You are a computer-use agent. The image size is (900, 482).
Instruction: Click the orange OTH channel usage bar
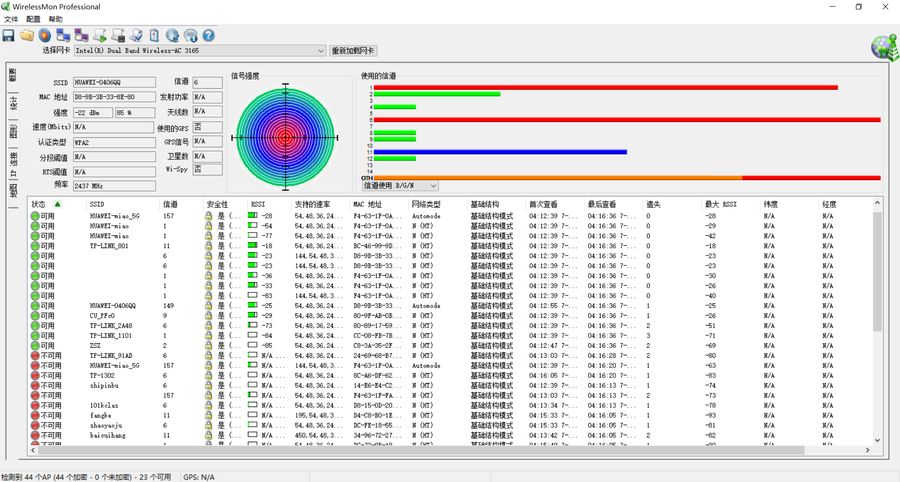[x=557, y=178]
